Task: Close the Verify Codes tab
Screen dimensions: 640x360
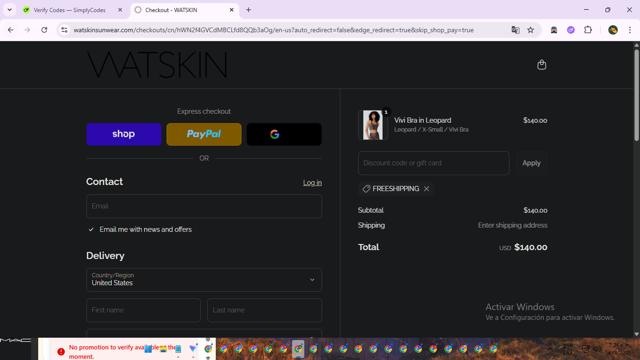Action: point(120,10)
